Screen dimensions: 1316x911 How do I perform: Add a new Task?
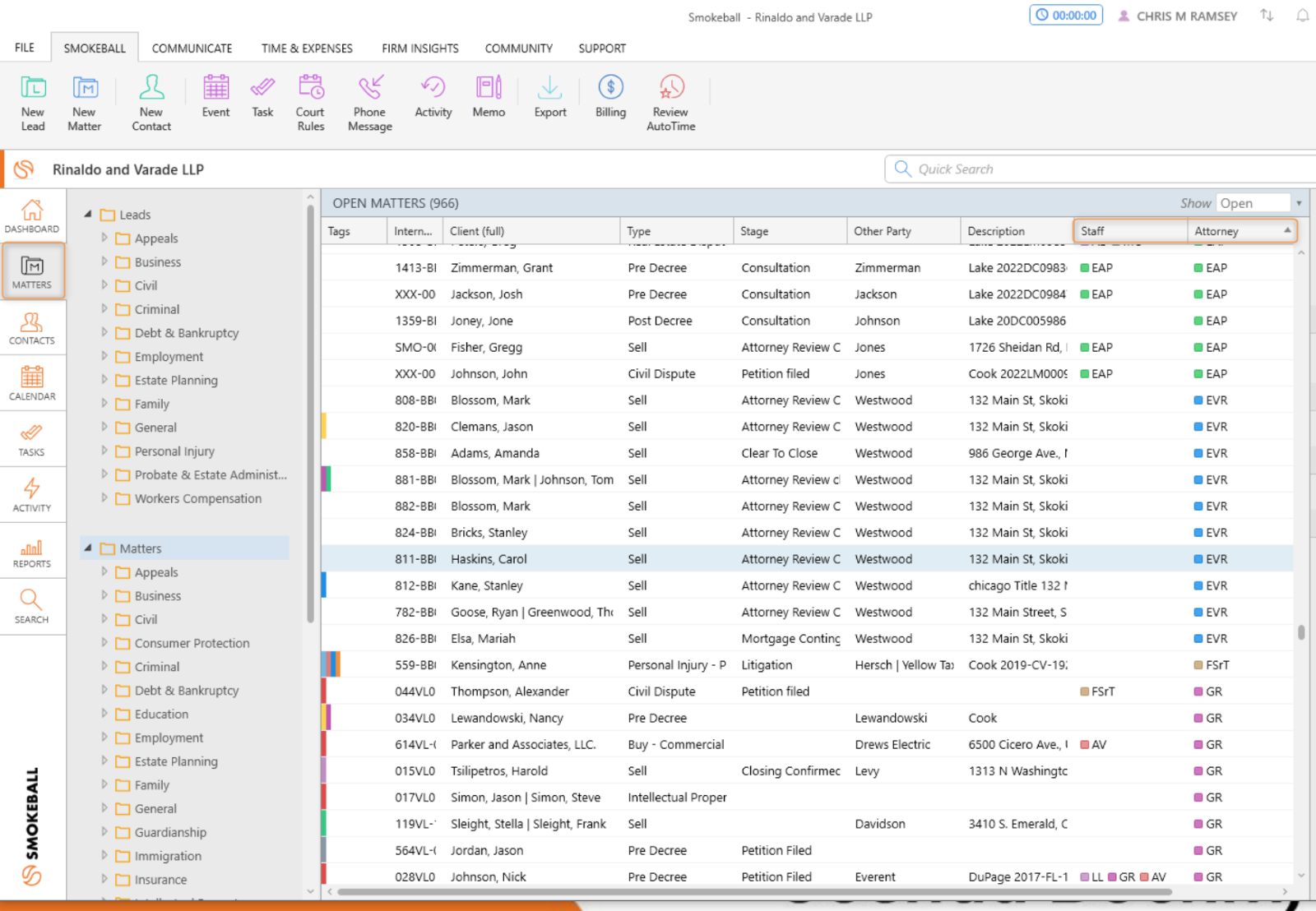[x=262, y=95]
